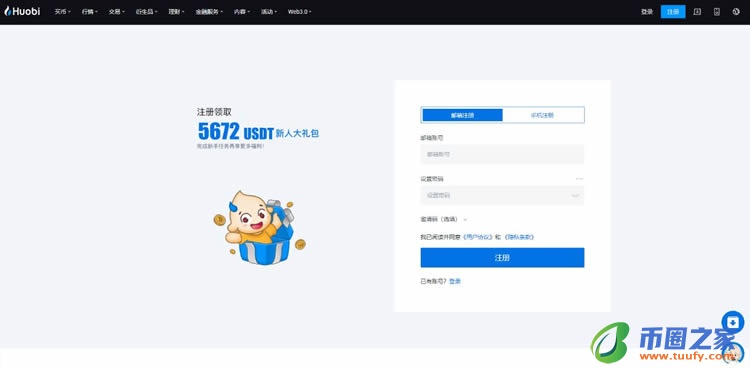Viewport: 750px width, 368px height.
Task: Toggle password visibility eye icon in password field
Action: (x=575, y=195)
